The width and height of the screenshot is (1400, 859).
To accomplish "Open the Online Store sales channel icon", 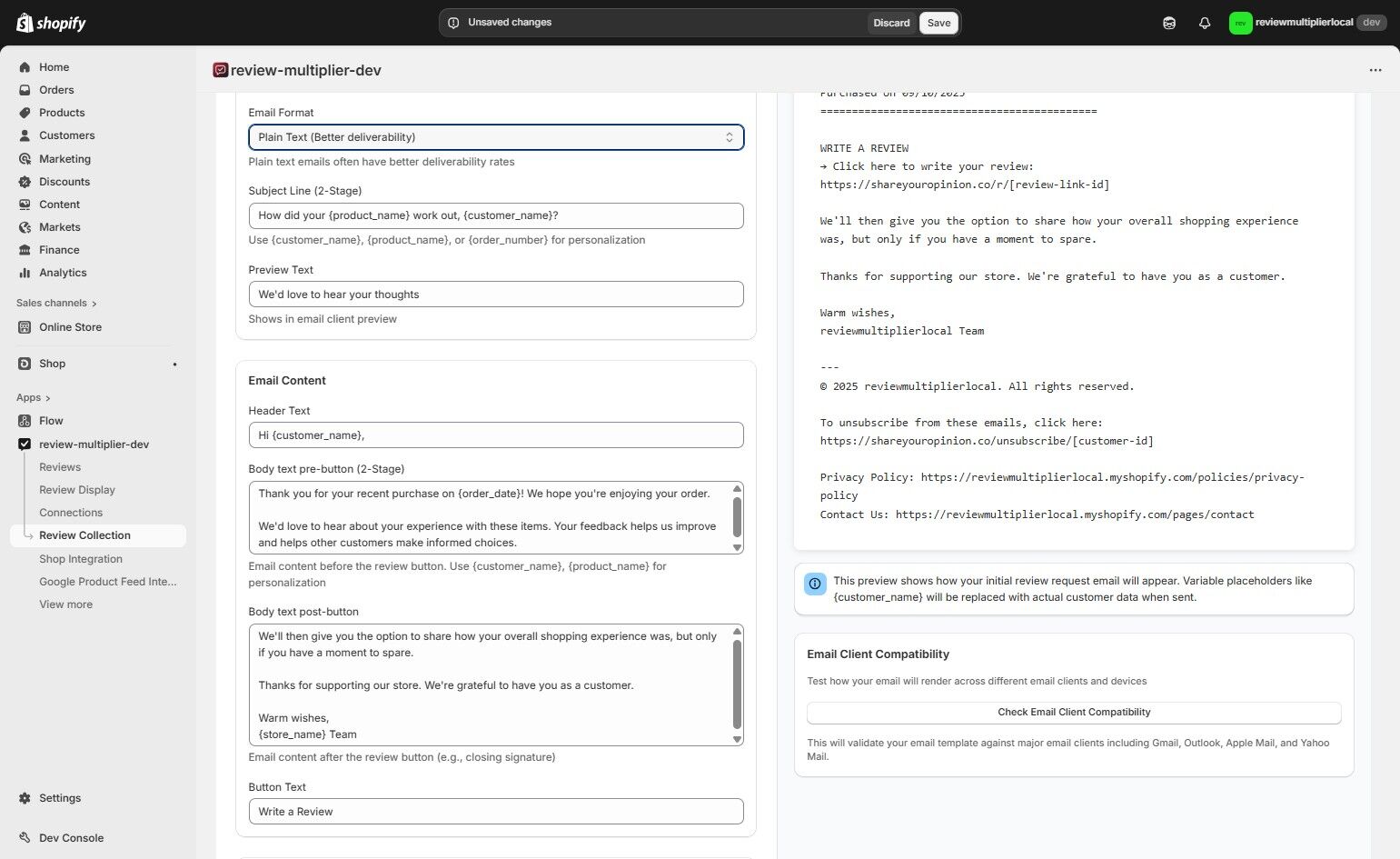I will (25, 327).
